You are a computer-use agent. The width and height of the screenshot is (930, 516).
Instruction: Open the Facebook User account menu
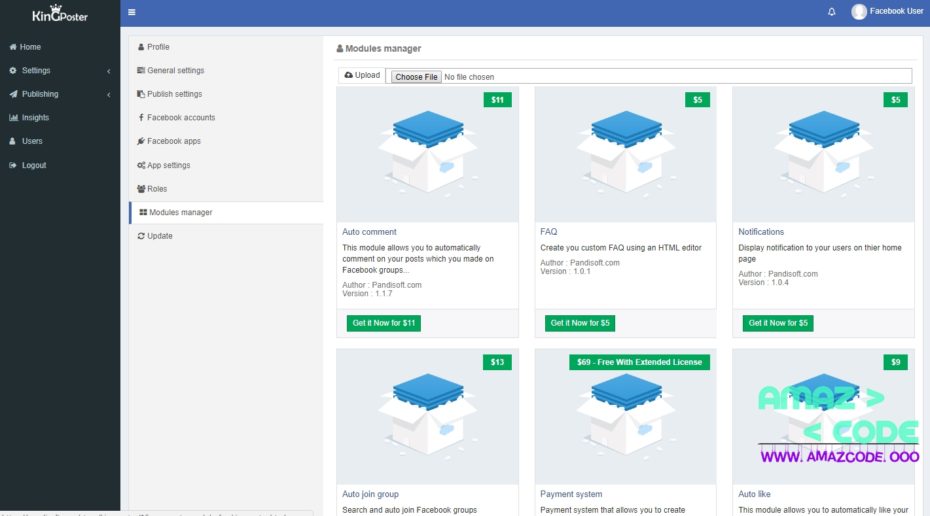point(887,11)
